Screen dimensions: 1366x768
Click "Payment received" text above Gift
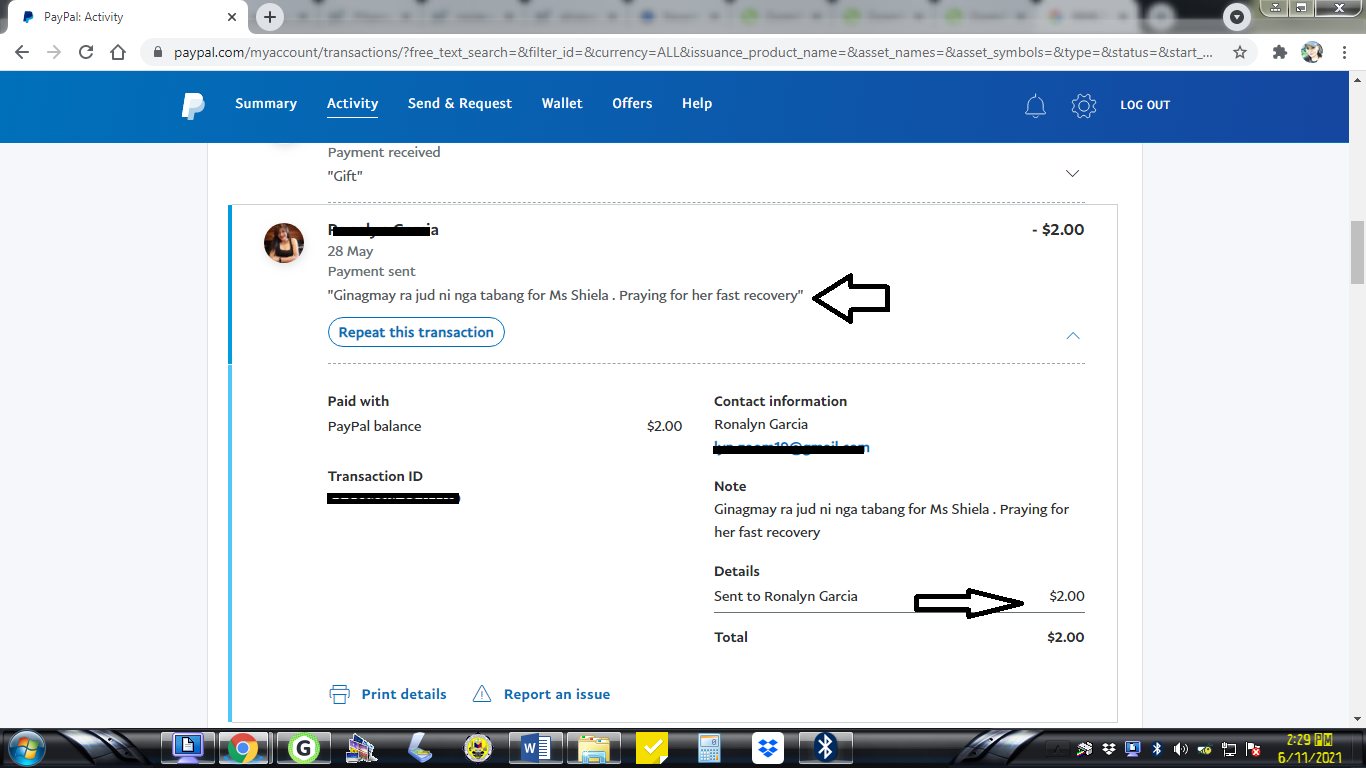(384, 152)
